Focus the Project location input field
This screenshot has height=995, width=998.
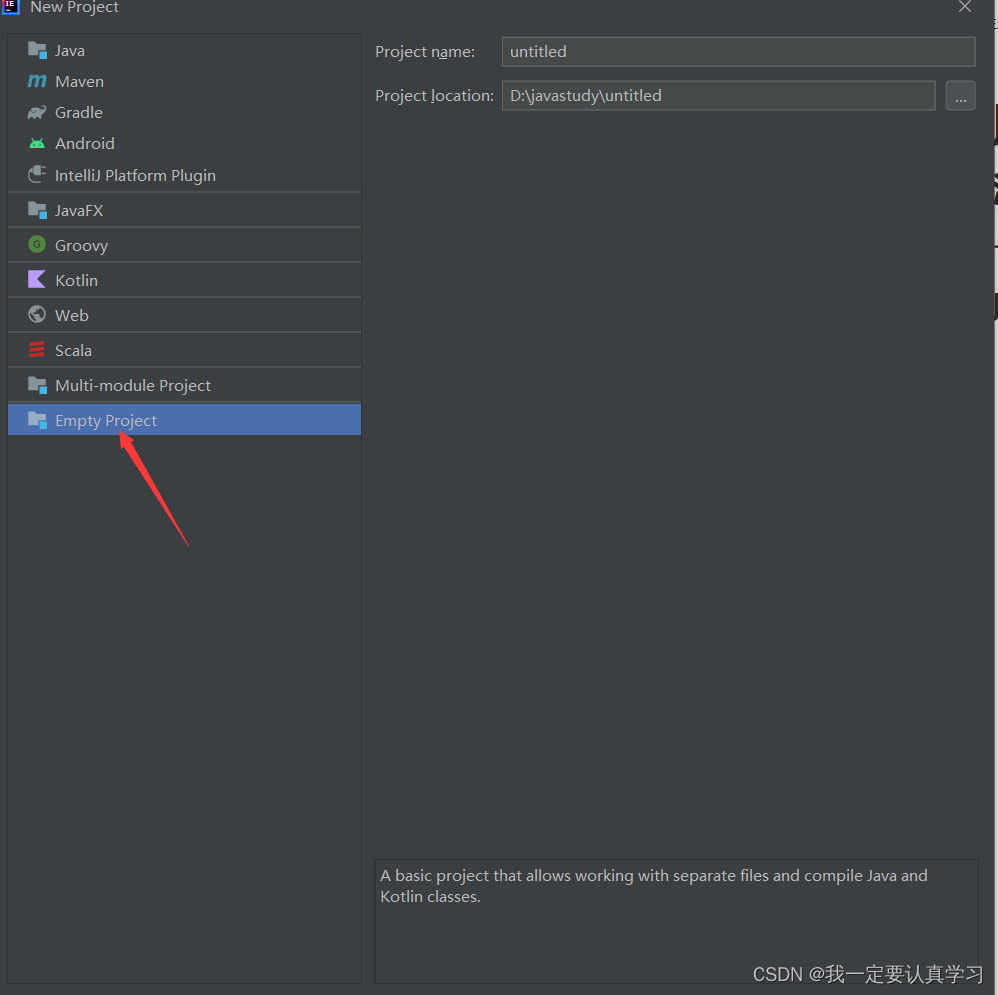(719, 95)
